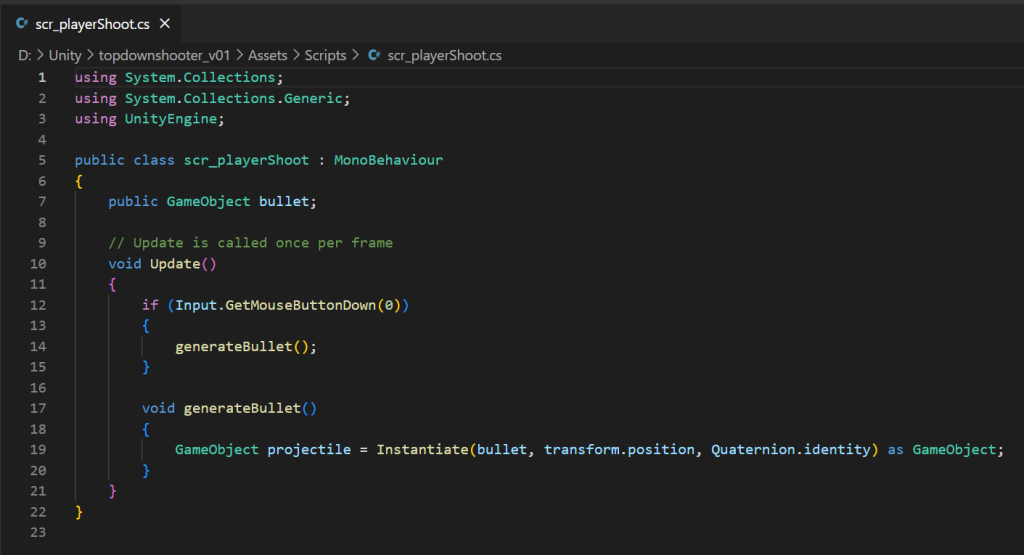The height and width of the screenshot is (555, 1024).
Task: Click line number 19 in the gutter
Action: coord(38,449)
